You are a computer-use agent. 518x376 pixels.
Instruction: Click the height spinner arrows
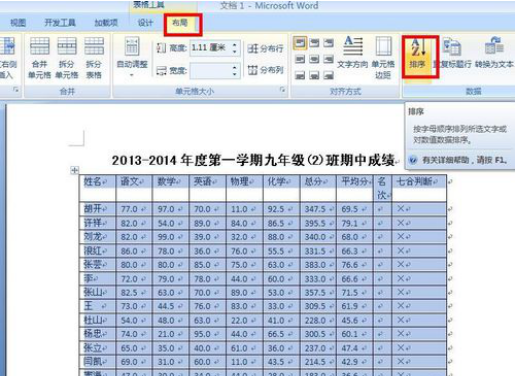click(235, 48)
